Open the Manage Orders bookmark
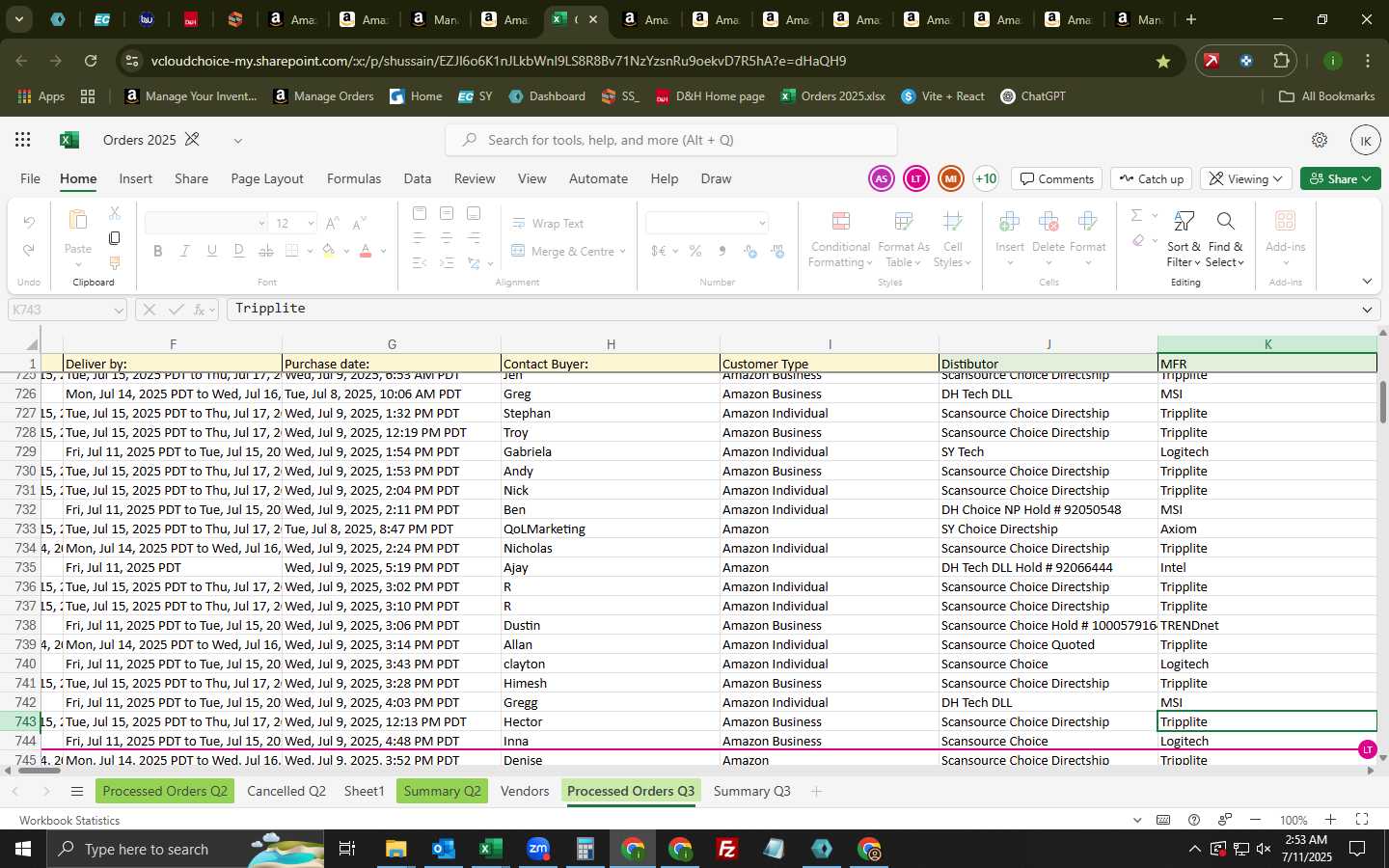1389x868 pixels. click(x=323, y=96)
